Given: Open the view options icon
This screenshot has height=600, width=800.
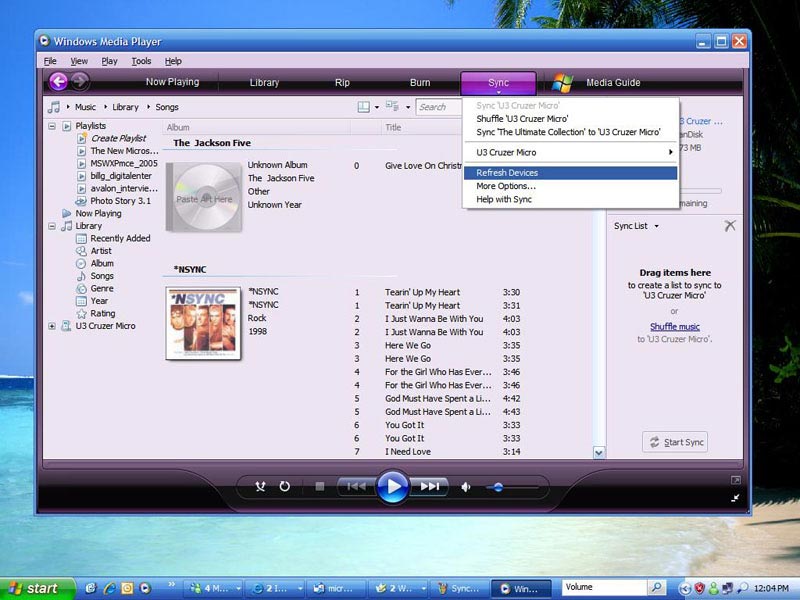Looking at the screenshot, I should pyautogui.click(x=392, y=106).
